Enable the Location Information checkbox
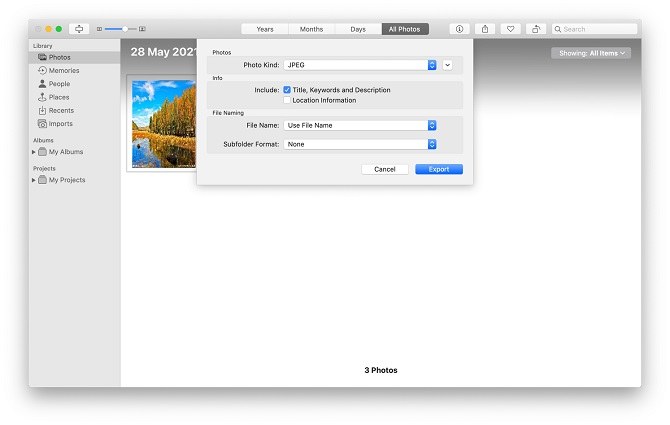Image resolution: width=670 pixels, height=425 pixels. 287,100
